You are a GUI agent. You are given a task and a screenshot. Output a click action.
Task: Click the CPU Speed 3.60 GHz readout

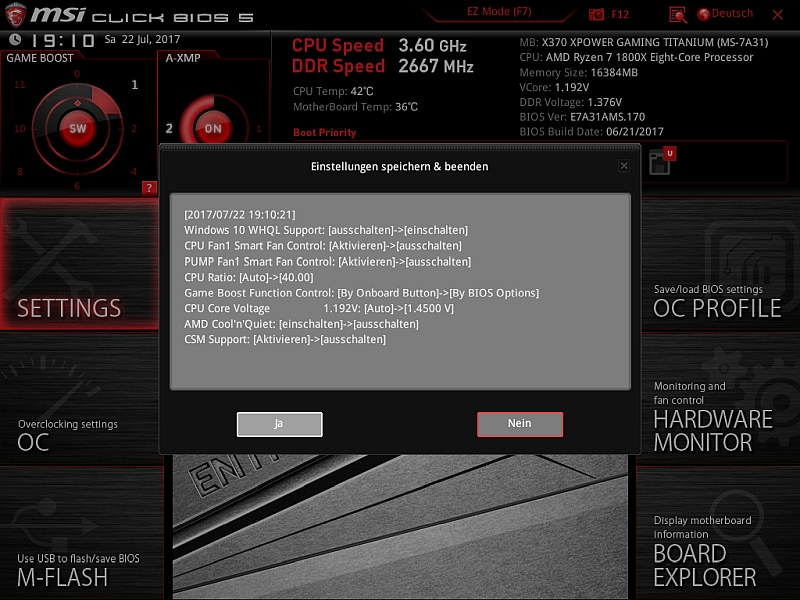tap(379, 45)
